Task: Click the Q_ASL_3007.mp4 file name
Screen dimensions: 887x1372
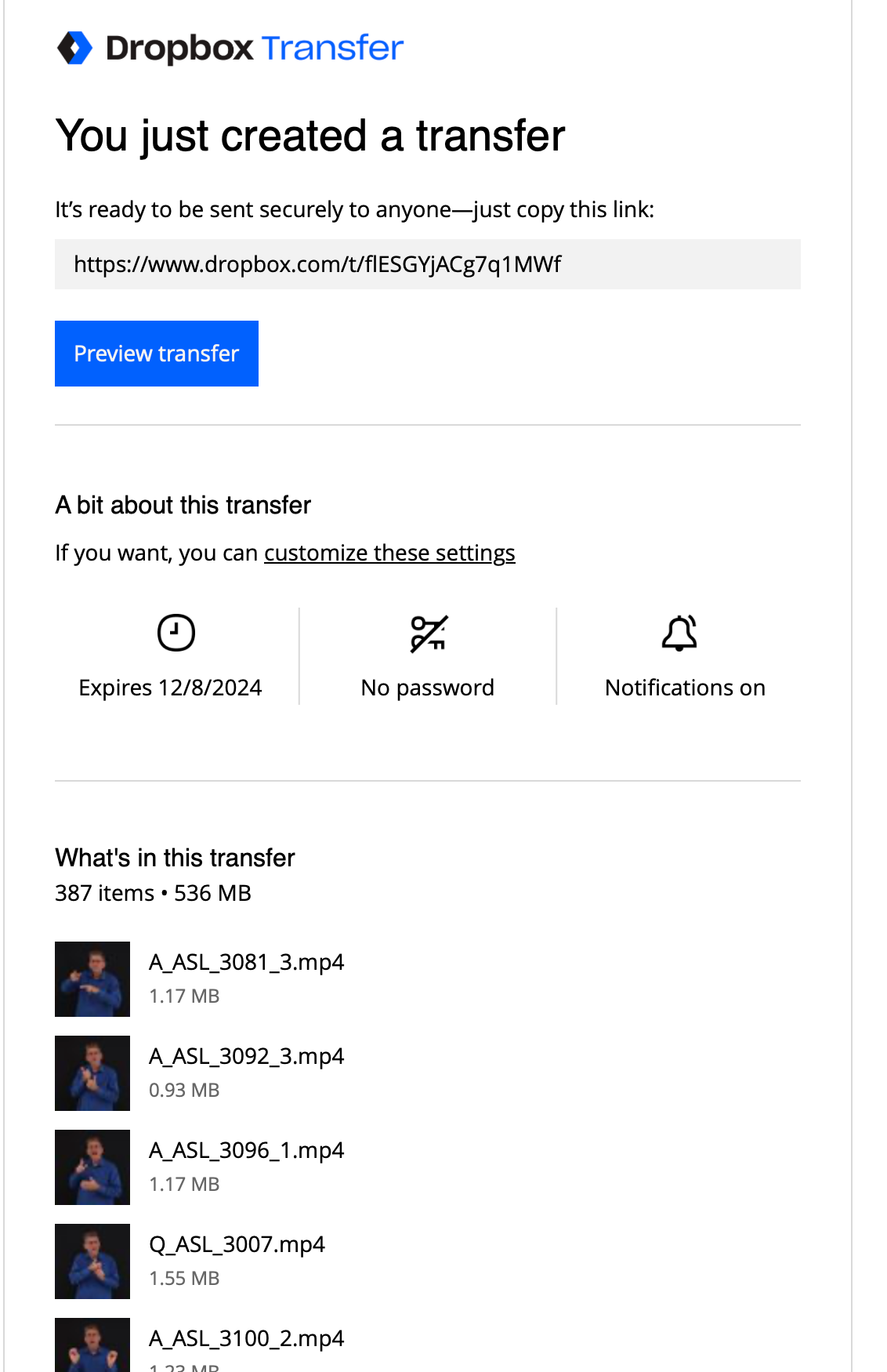Action: 237,1244
